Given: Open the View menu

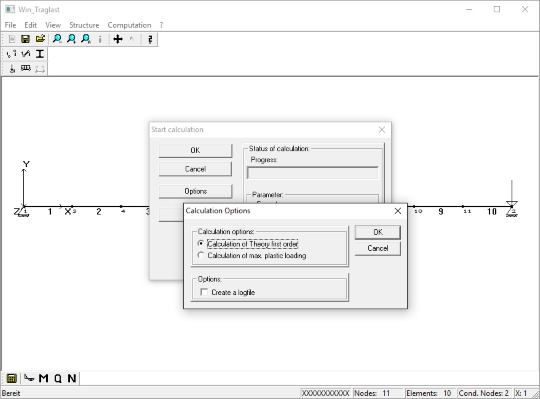Looking at the screenshot, I should [53, 25].
